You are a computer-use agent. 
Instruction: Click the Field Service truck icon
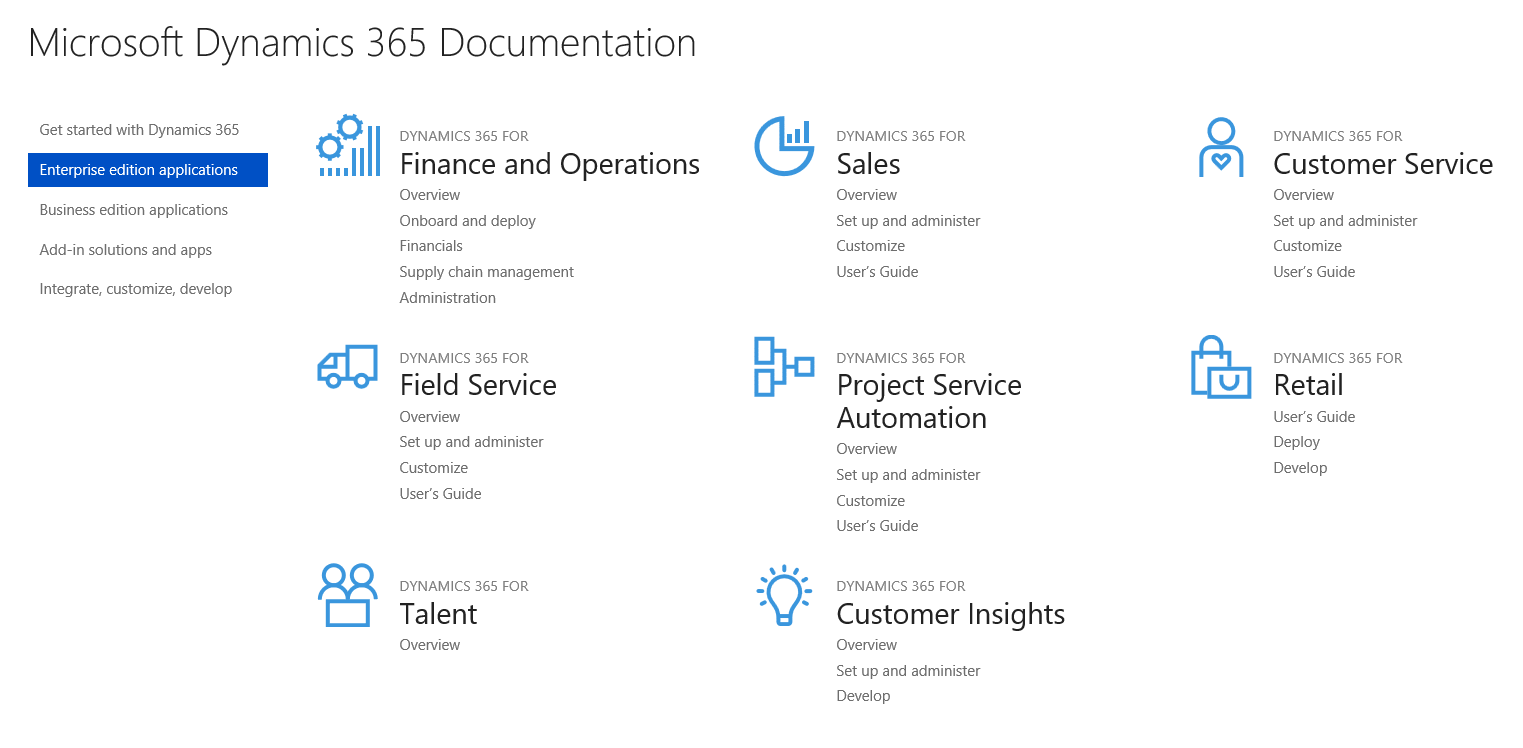348,367
